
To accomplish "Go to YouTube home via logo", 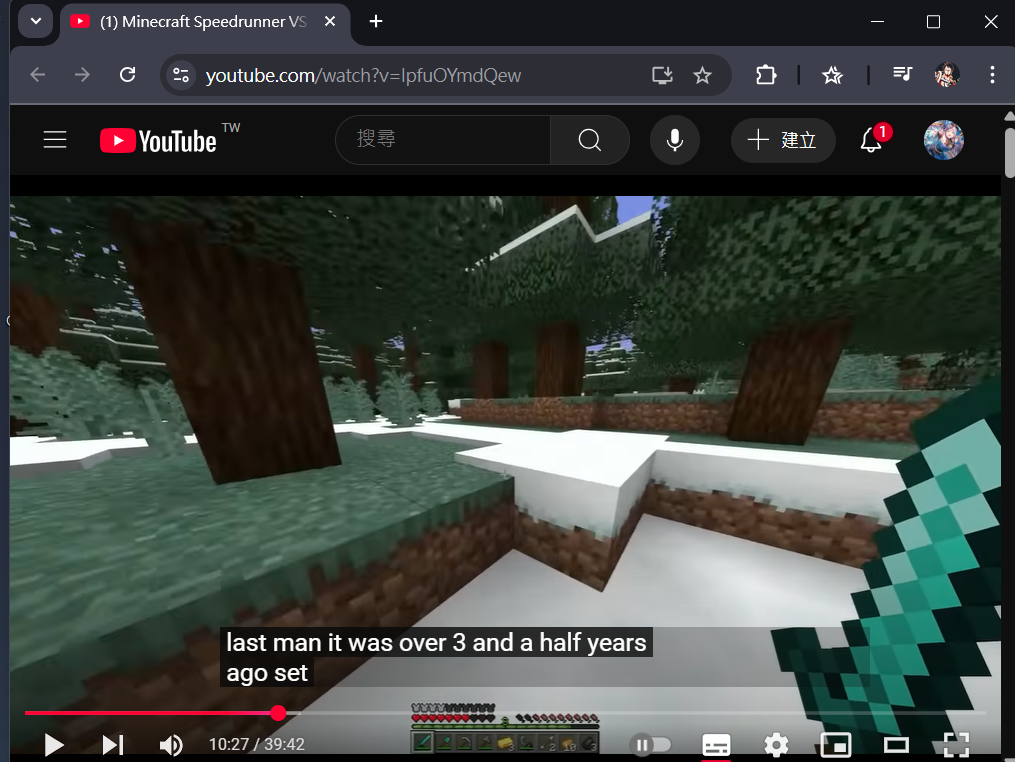I will (x=159, y=140).
